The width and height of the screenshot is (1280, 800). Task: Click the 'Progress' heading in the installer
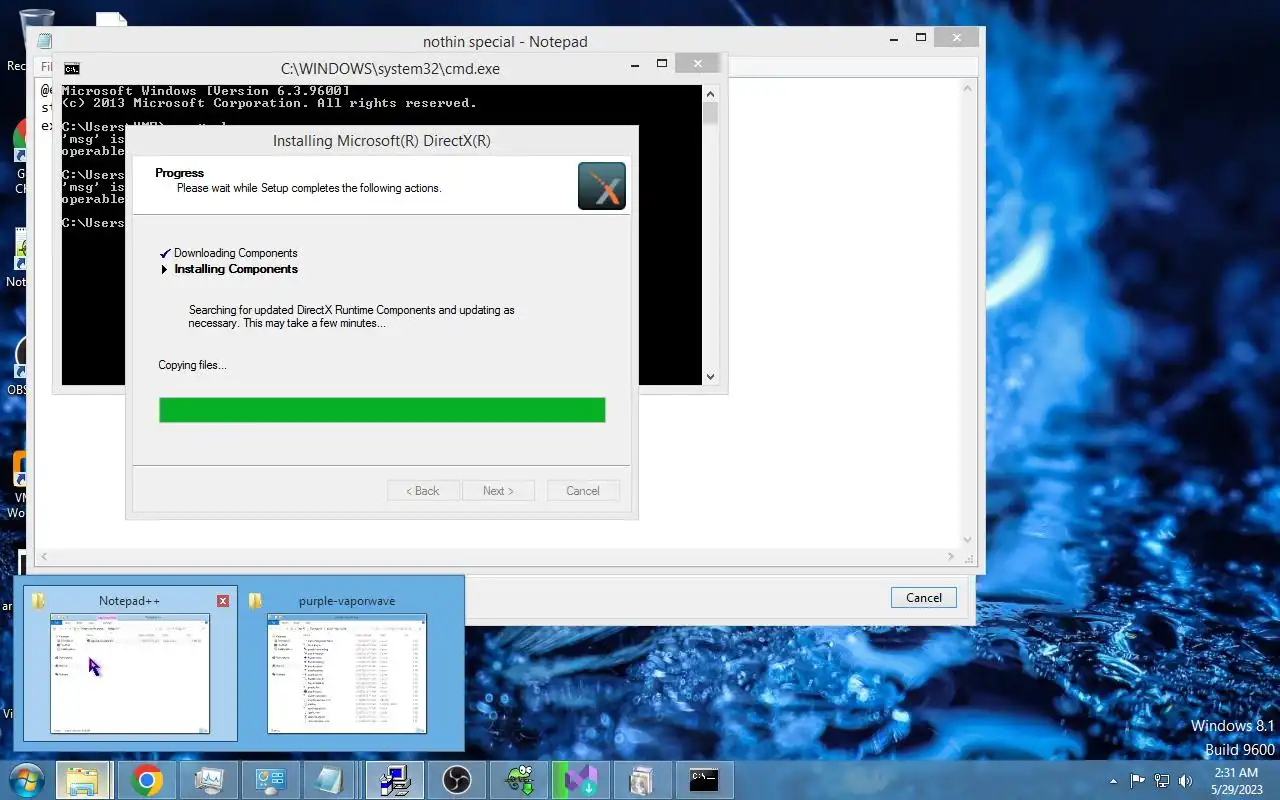pos(179,173)
